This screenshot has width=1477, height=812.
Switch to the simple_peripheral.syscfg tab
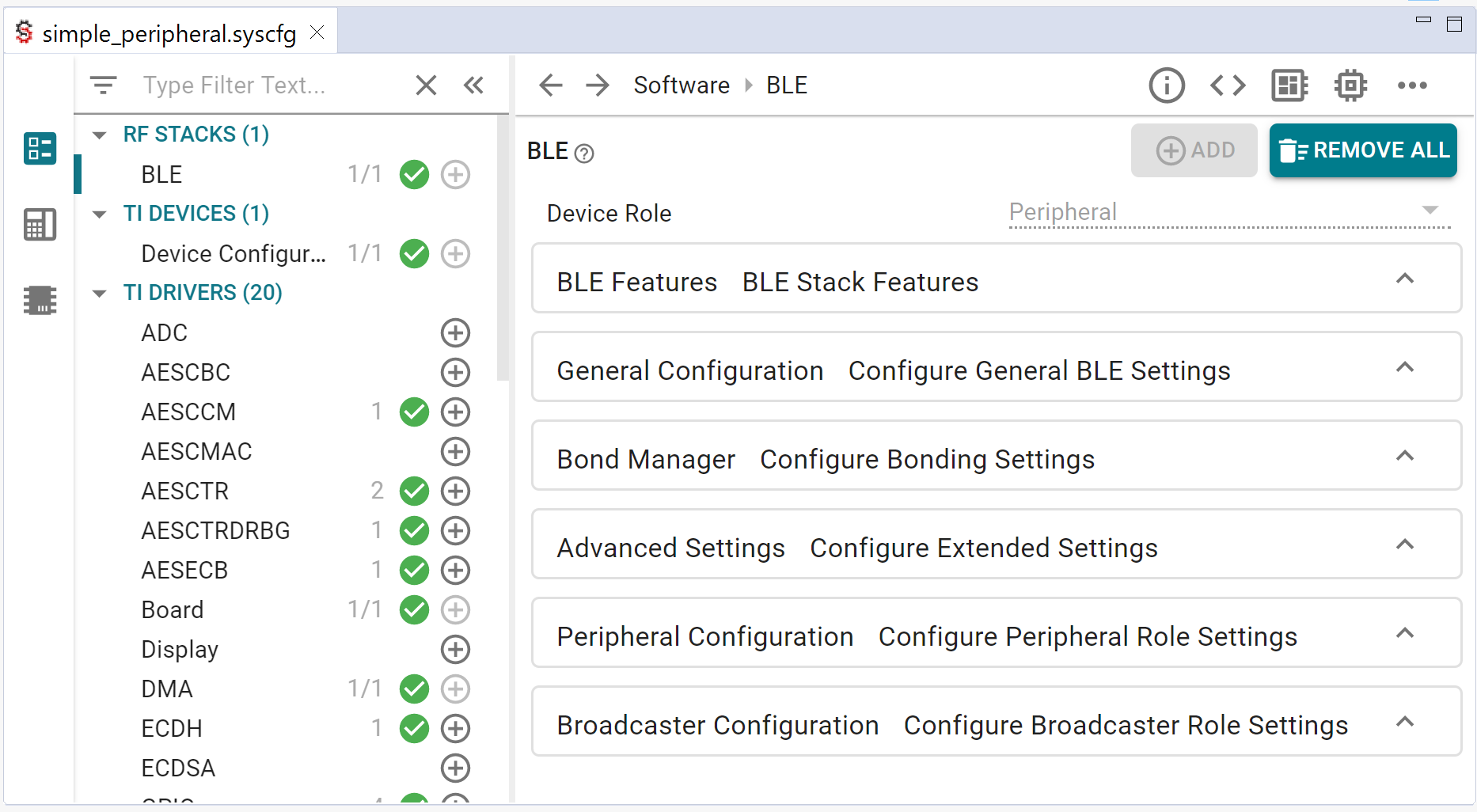[169, 33]
